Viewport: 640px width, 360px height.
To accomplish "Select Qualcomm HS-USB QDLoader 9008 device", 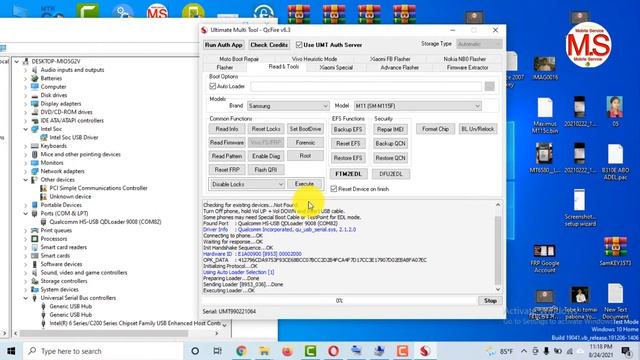I will point(105,222).
